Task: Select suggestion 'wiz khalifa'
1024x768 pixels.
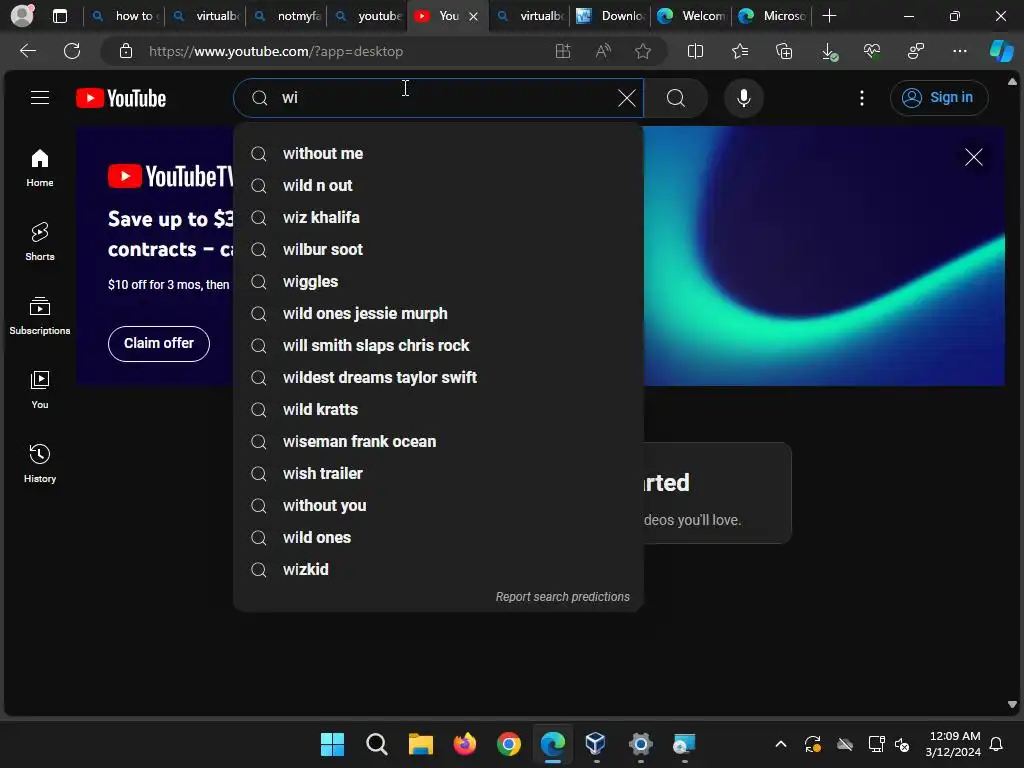Action: (x=438, y=217)
